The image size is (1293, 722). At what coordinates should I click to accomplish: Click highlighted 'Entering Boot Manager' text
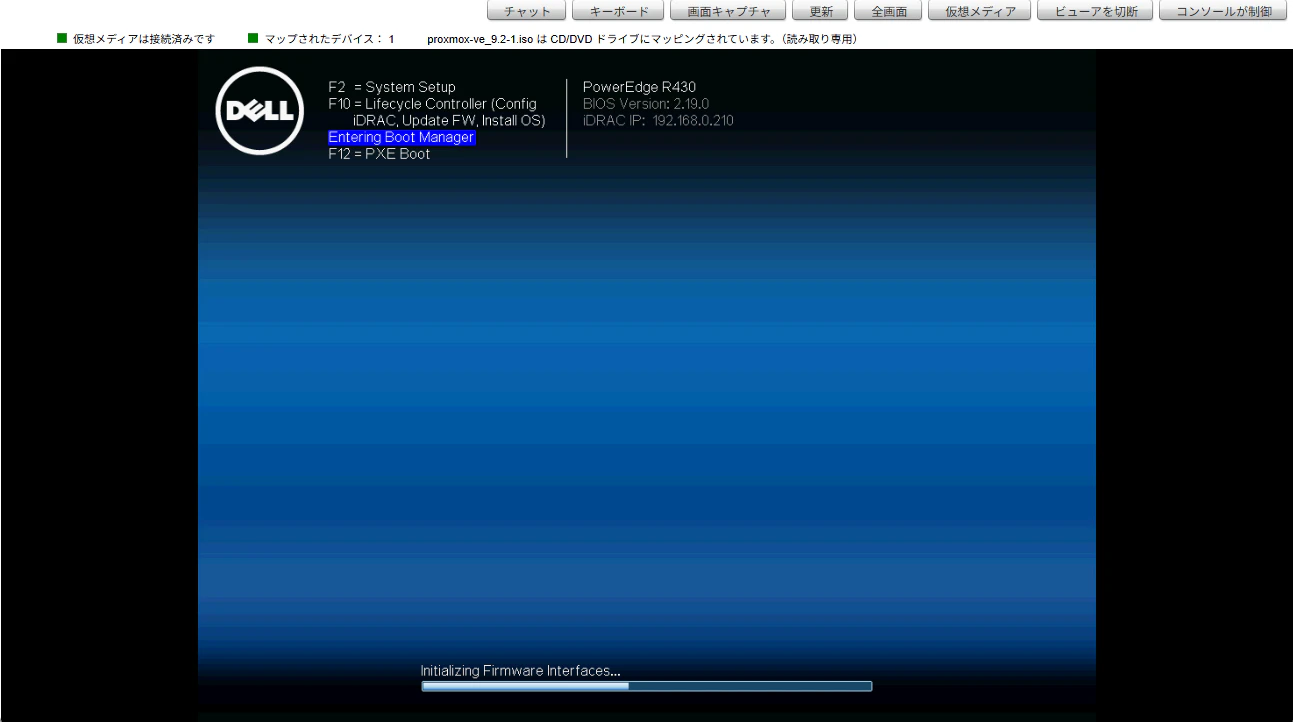(x=402, y=137)
